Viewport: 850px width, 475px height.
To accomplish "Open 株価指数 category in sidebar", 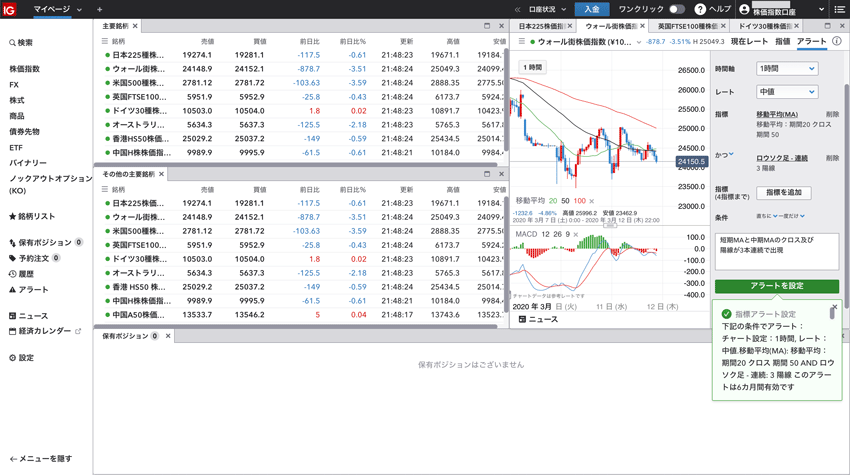I will tap(24, 69).
